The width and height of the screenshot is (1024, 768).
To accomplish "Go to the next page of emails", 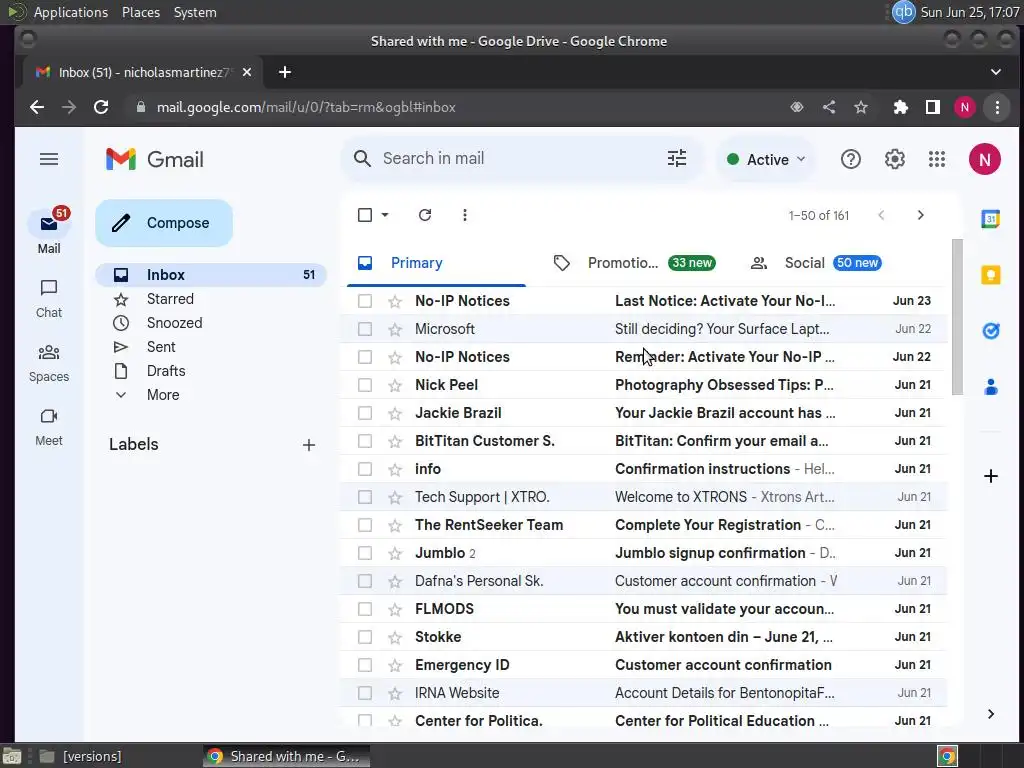I will tap(920, 215).
